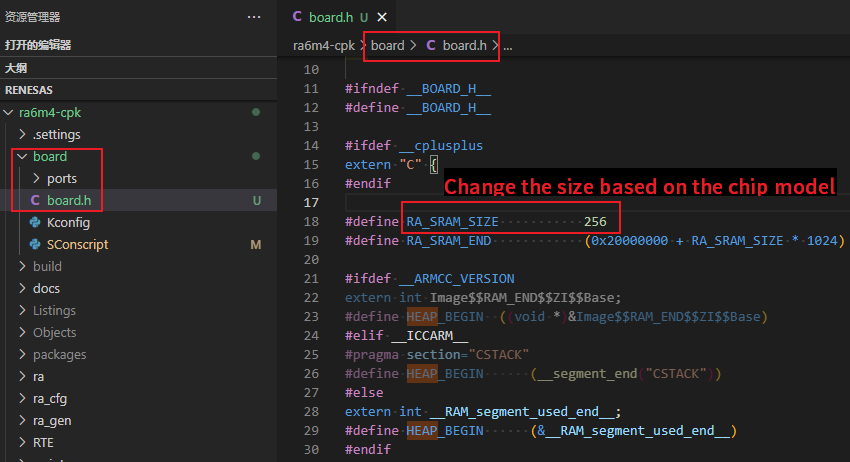Click board folder in the breadcrumb
The width and height of the screenshot is (850, 462).
click(387, 45)
